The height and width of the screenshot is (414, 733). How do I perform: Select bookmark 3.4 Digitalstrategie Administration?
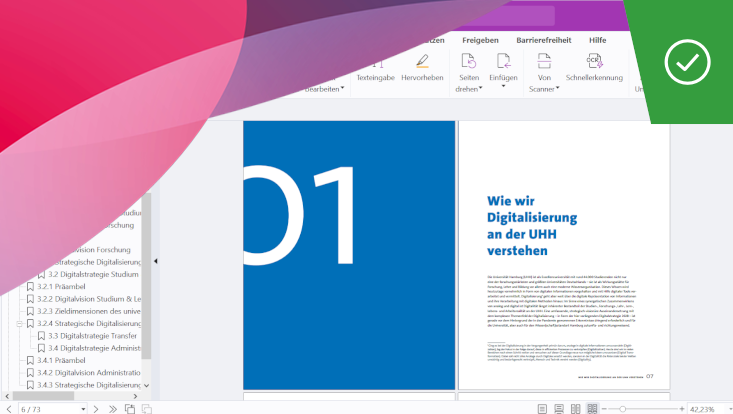tap(94, 348)
